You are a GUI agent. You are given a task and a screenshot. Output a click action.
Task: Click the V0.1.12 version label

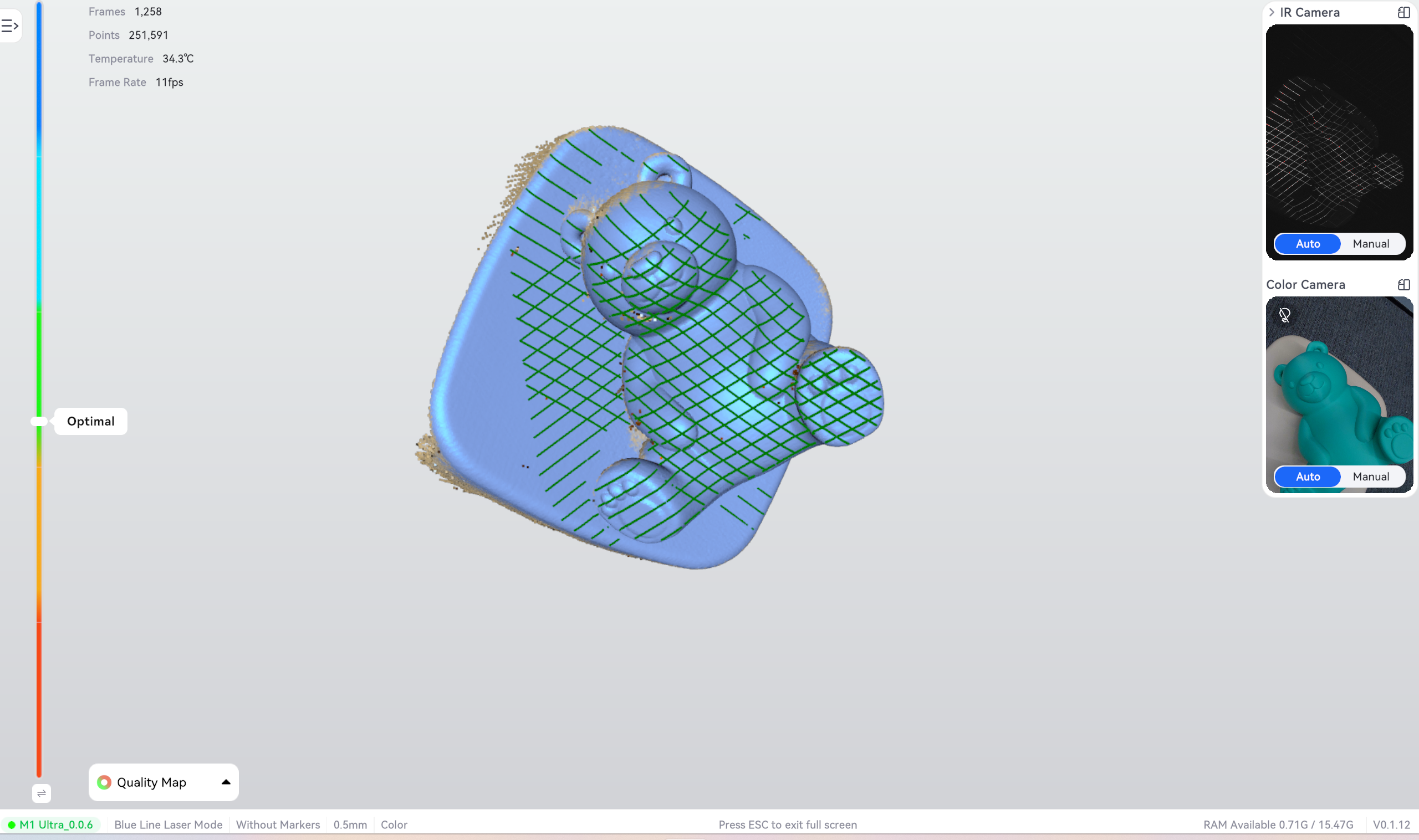point(1391,824)
